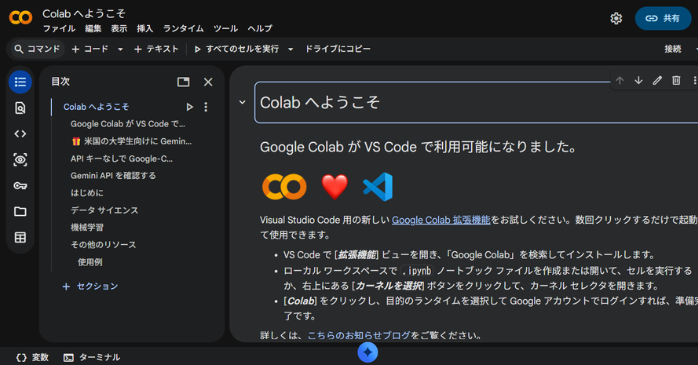Open the Google Colab 拡張機能 link

tap(441, 220)
